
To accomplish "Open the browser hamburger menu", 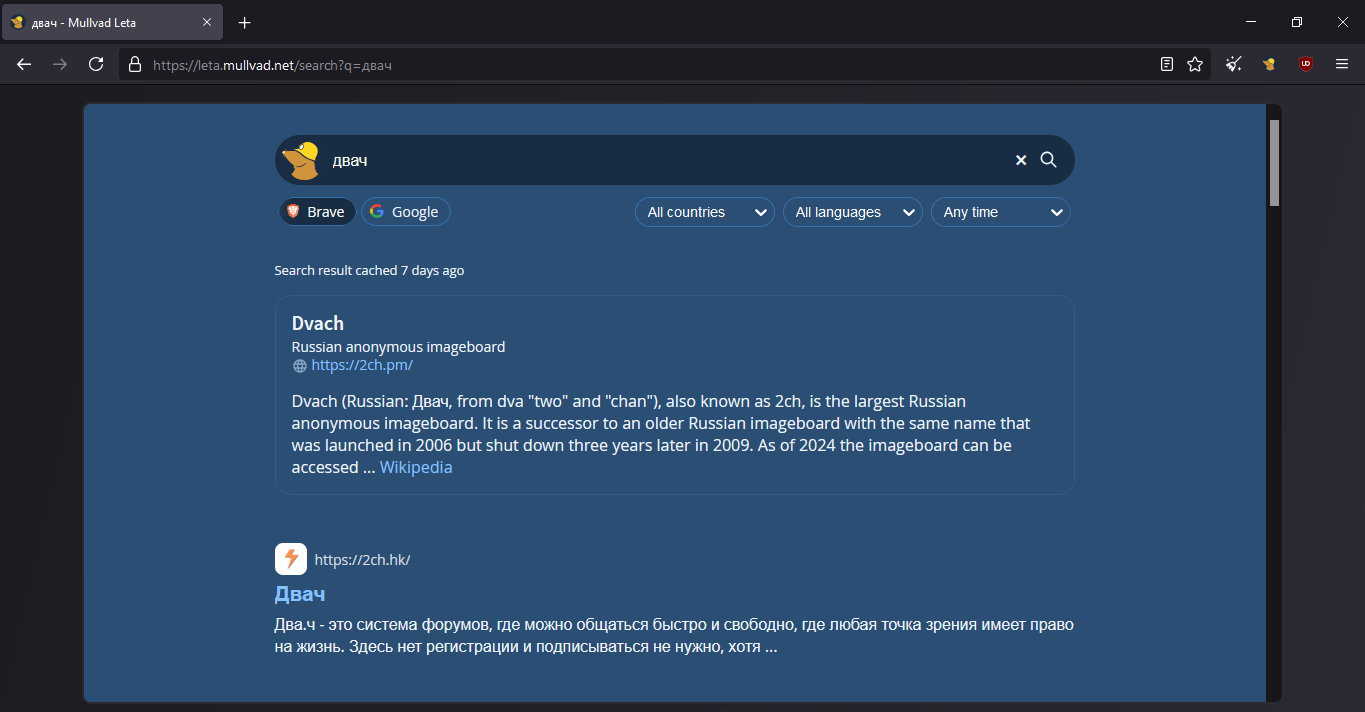I will (1342, 64).
